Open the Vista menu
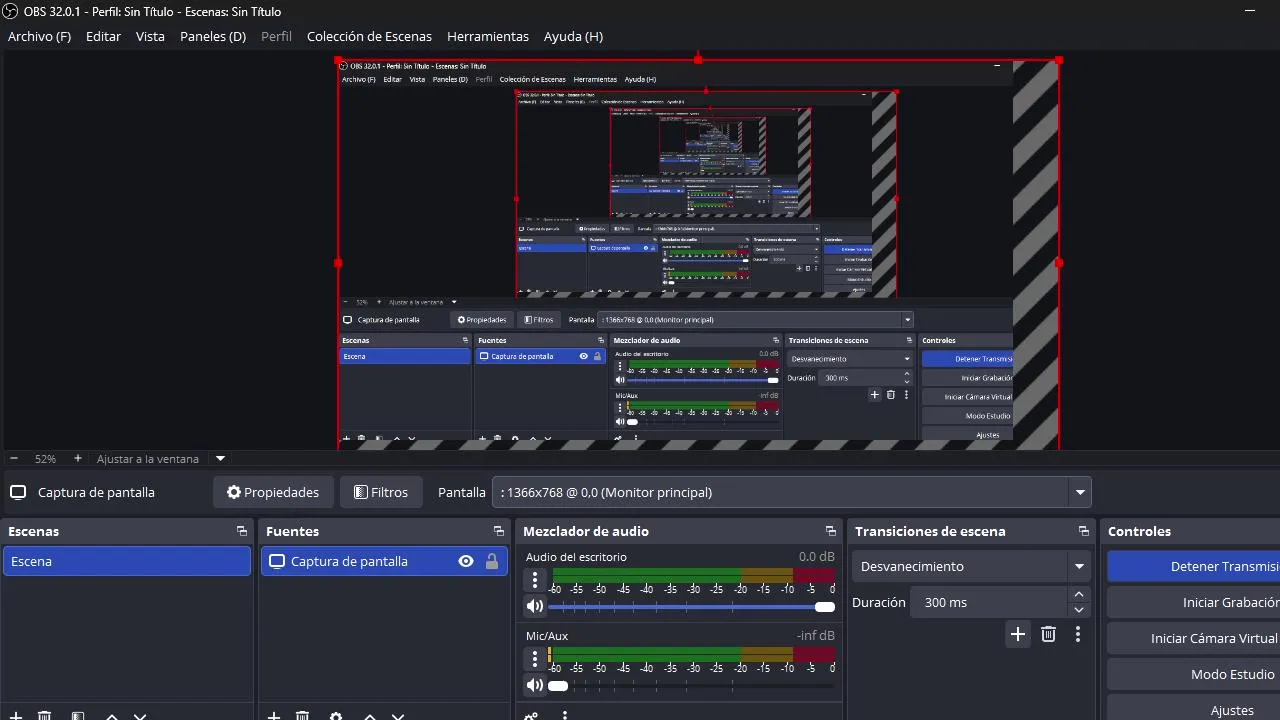The image size is (1280, 720). coord(150,36)
